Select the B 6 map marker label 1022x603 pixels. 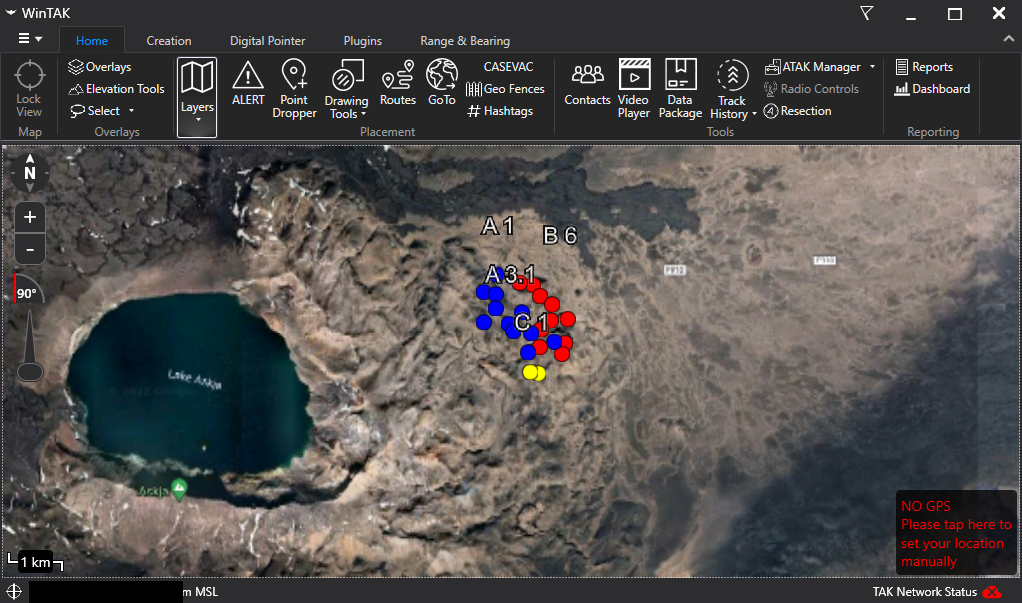click(x=560, y=235)
